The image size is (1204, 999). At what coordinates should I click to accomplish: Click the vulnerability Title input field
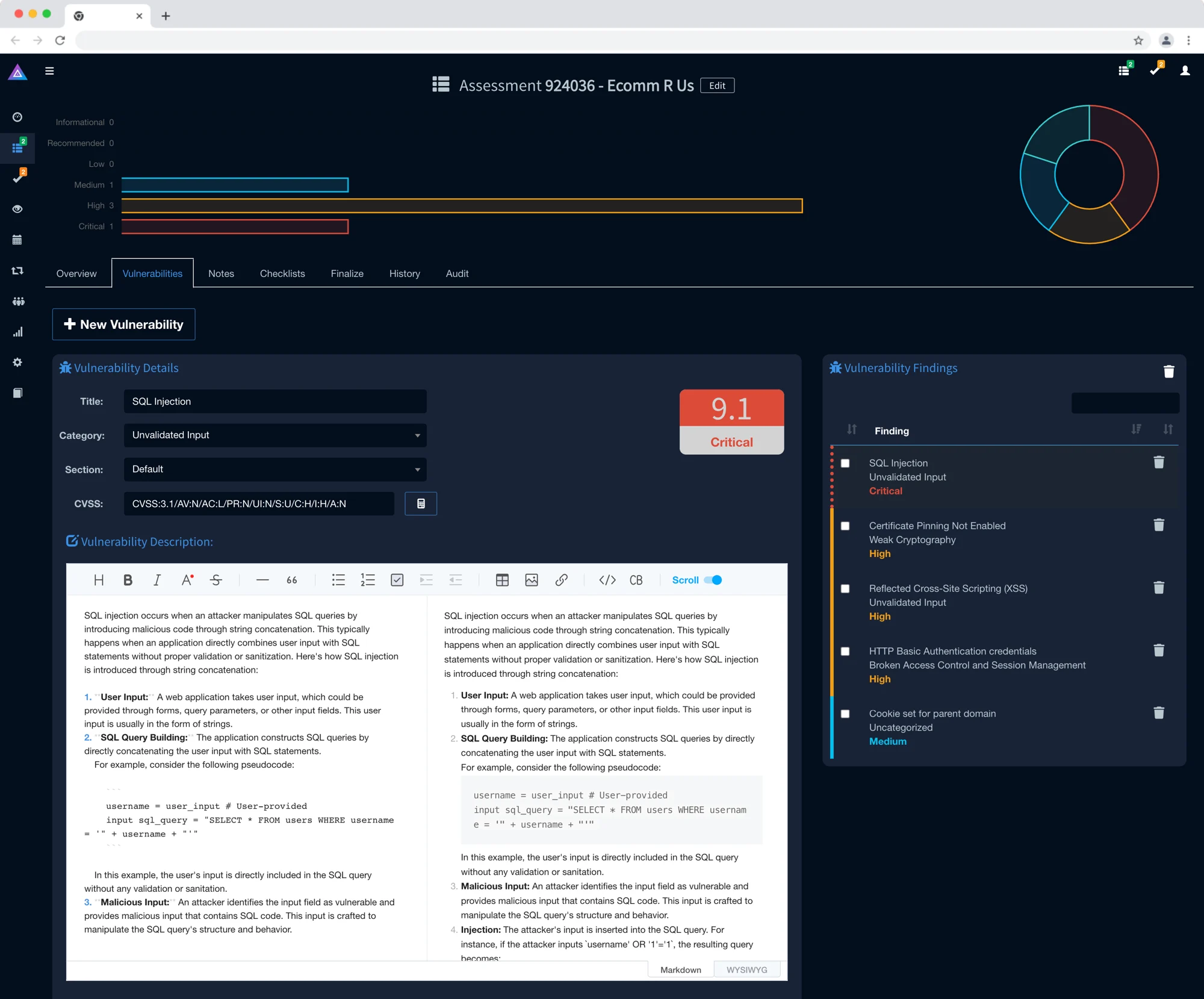point(275,402)
